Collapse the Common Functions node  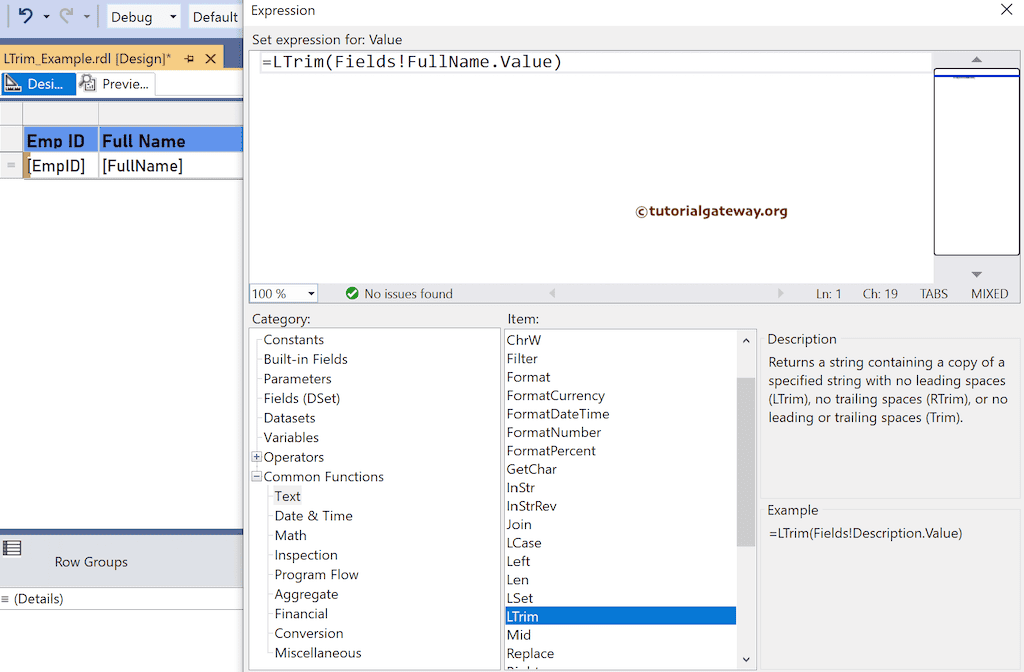[x=256, y=477]
